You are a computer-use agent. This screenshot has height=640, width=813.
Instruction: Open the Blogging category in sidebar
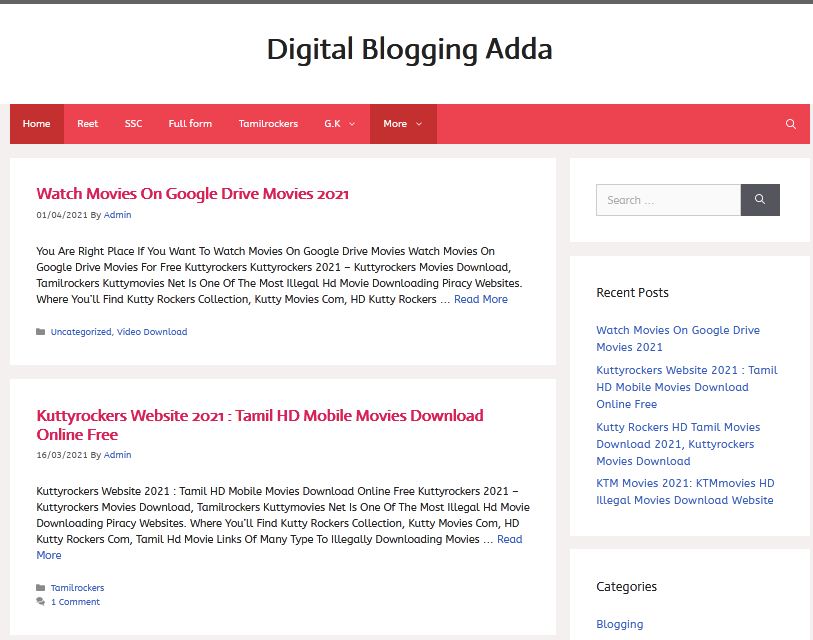coord(620,624)
